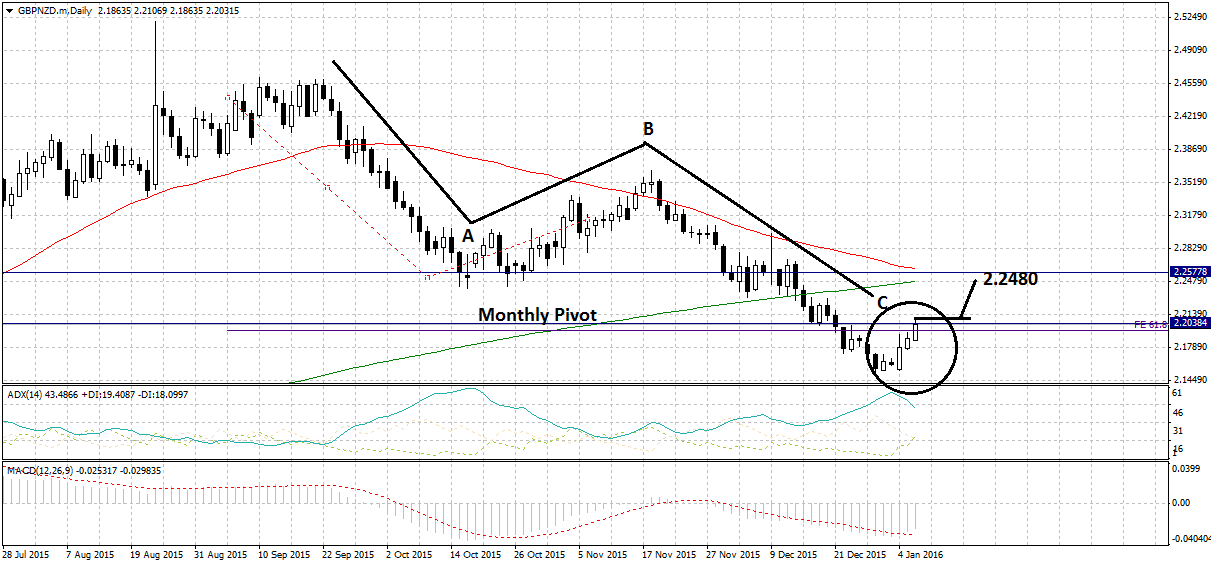Viewport: 1211px width, 563px height.
Task: Click the FE 61.8 Fibonacci label
Action: point(1148,325)
